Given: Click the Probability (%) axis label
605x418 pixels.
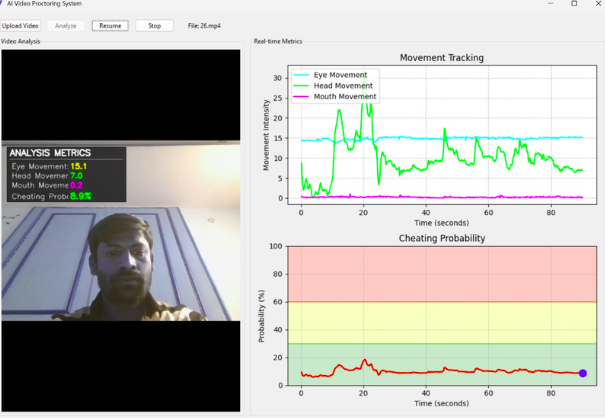Looking at the screenshot, I should (x=261, y=316).
